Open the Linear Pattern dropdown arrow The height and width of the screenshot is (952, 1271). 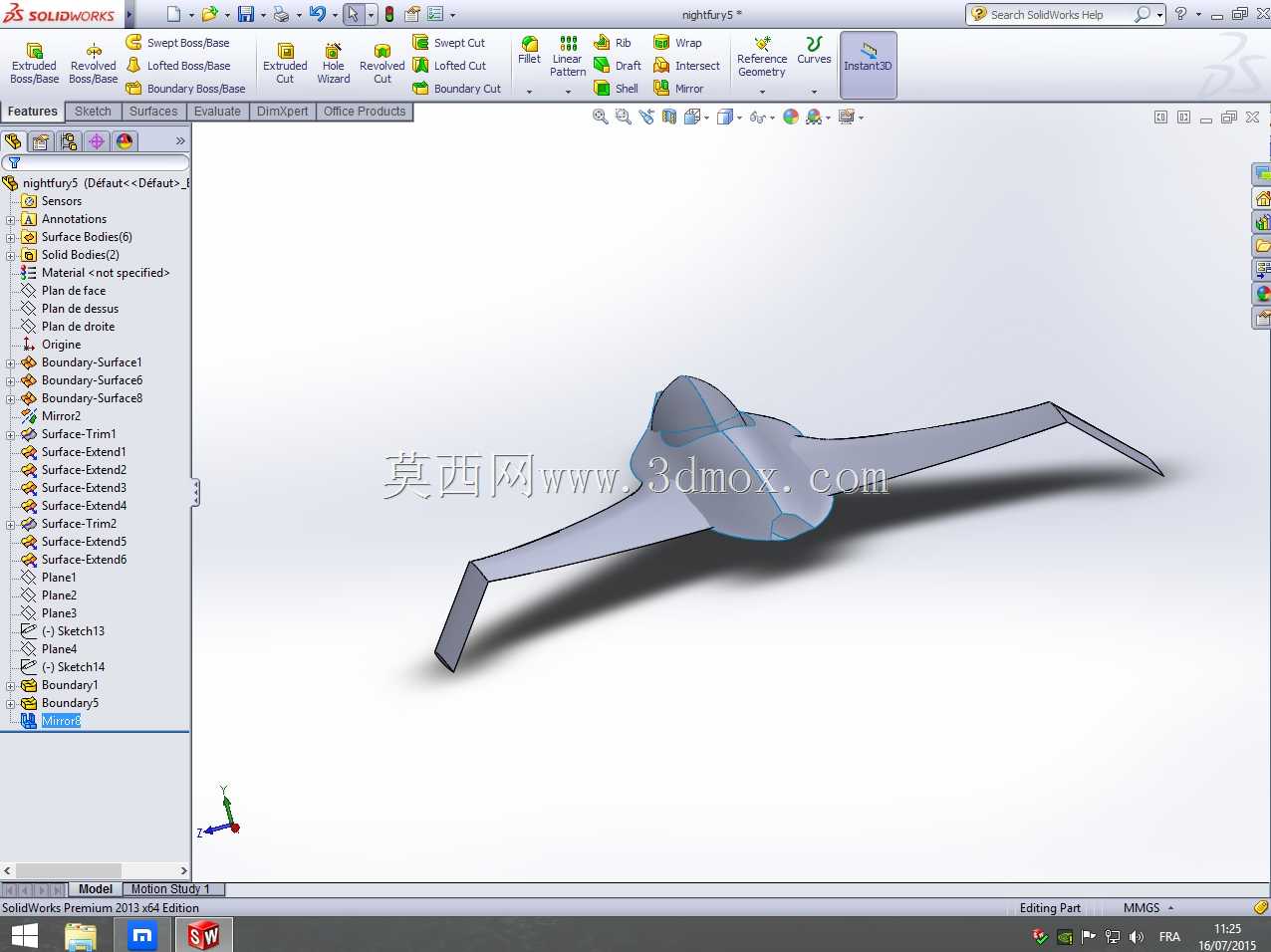click(x=568, y=92)
